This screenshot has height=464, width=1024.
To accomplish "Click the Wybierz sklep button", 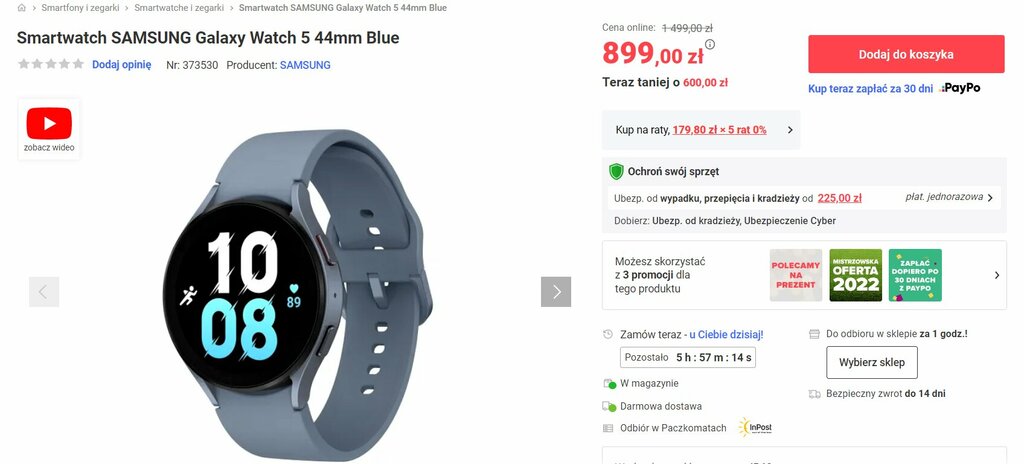I will [x=872, y=362].
